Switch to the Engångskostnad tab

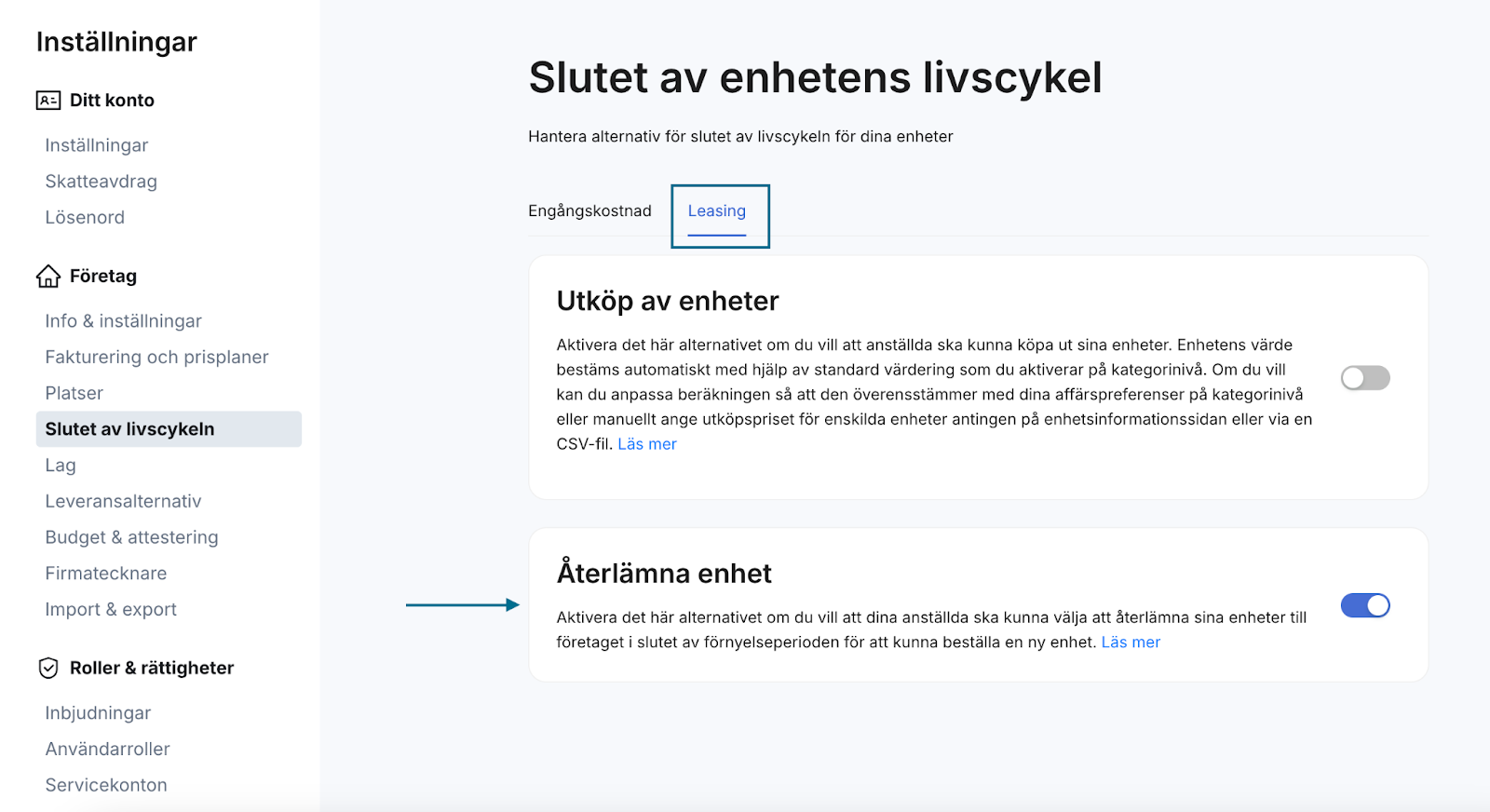tap(589, 211)
